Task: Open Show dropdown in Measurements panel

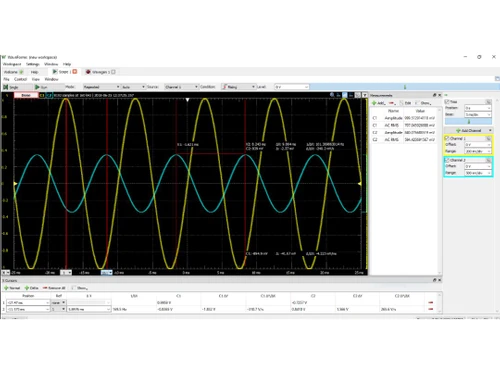Action: click(x=423, y=103)
